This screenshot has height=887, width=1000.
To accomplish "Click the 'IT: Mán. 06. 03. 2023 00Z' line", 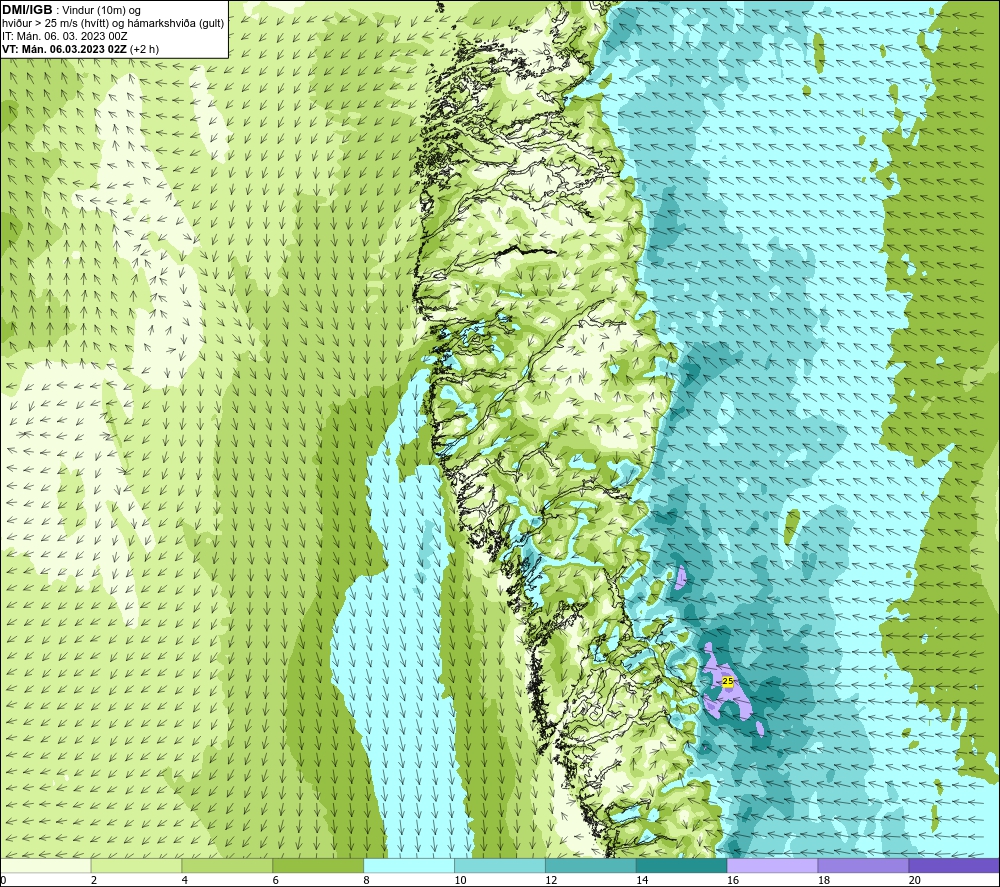I will [64, 36].
